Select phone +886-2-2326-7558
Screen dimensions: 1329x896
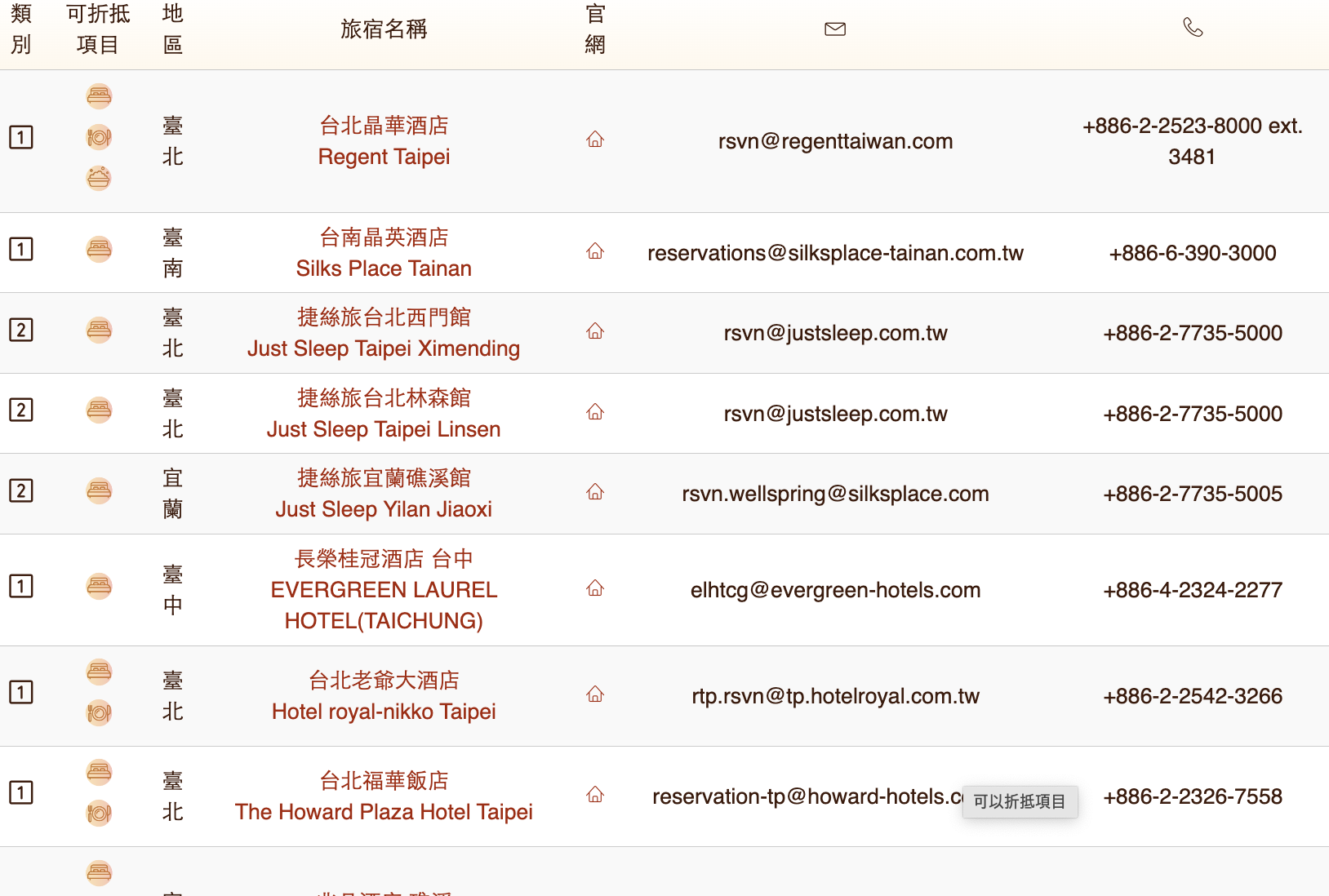(1193, 796)
